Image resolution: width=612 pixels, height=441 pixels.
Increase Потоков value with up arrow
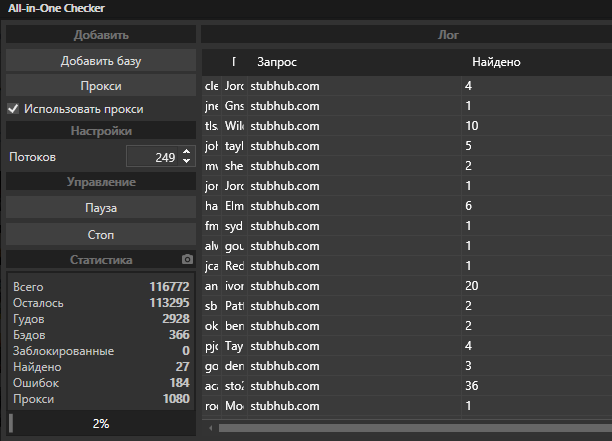point(187,152)
